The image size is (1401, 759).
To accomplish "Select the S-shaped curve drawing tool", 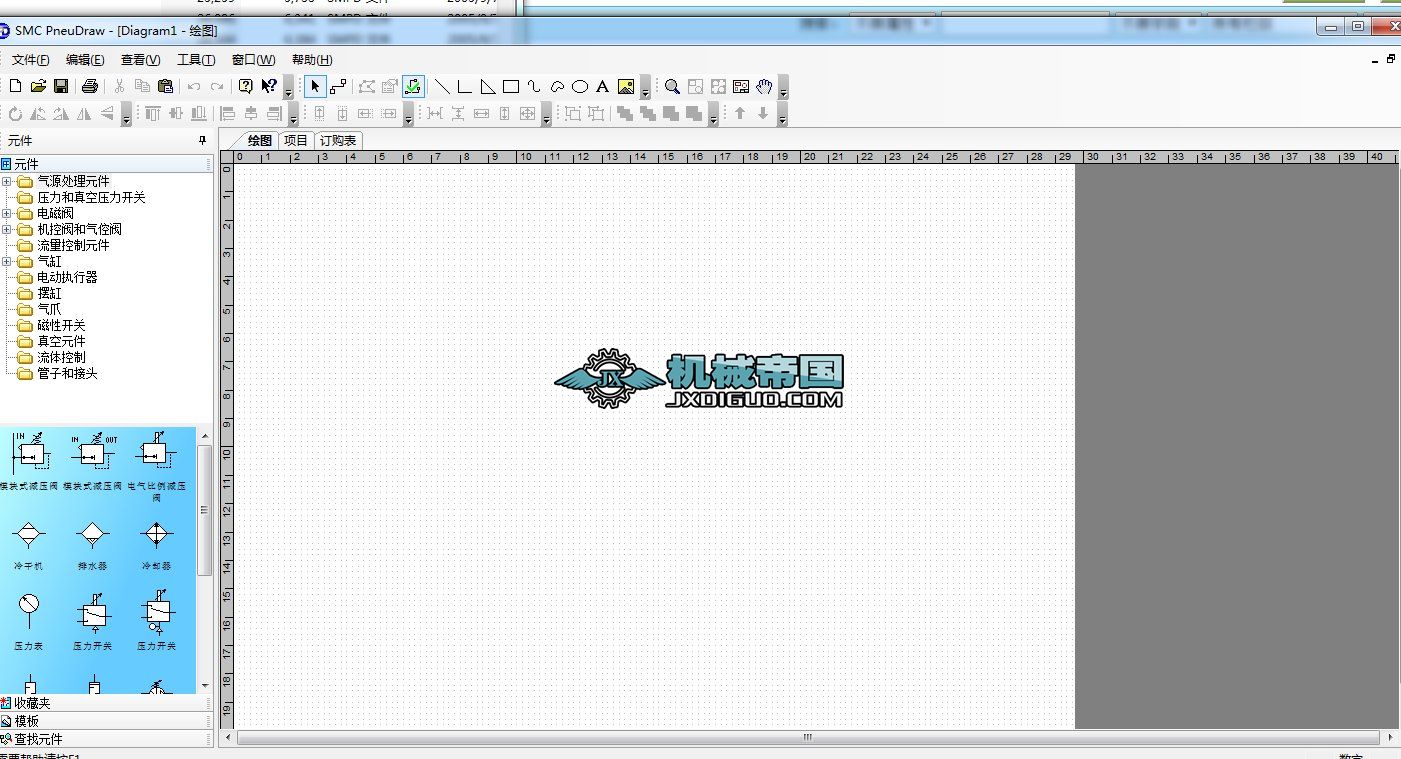I will (534, 87).
